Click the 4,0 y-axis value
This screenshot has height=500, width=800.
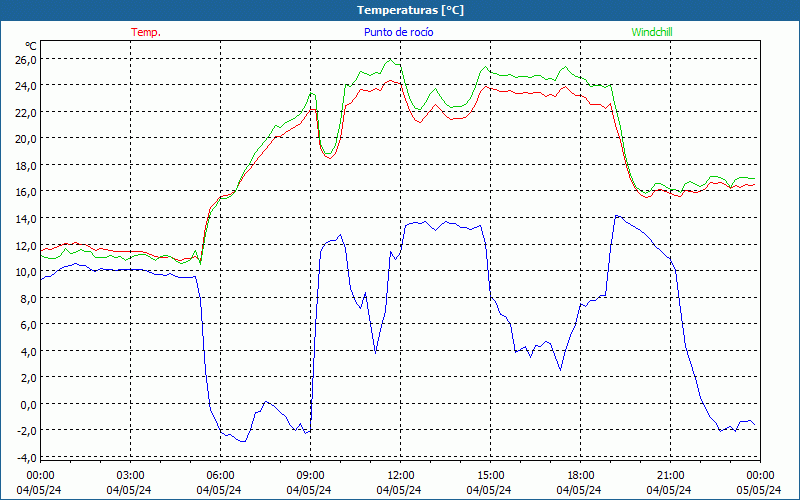(29, 352)
